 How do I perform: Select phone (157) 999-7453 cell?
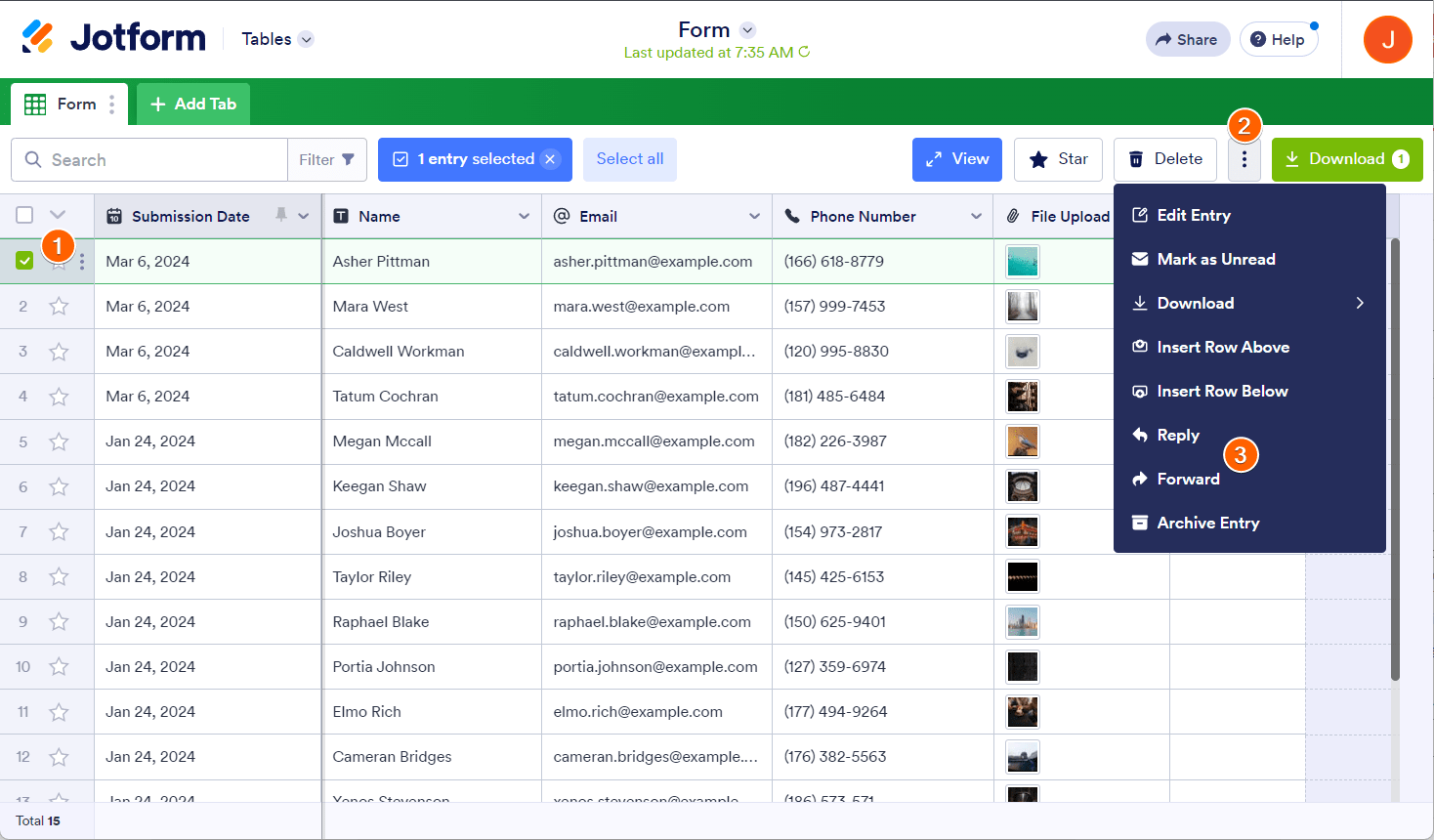[883, 307]
